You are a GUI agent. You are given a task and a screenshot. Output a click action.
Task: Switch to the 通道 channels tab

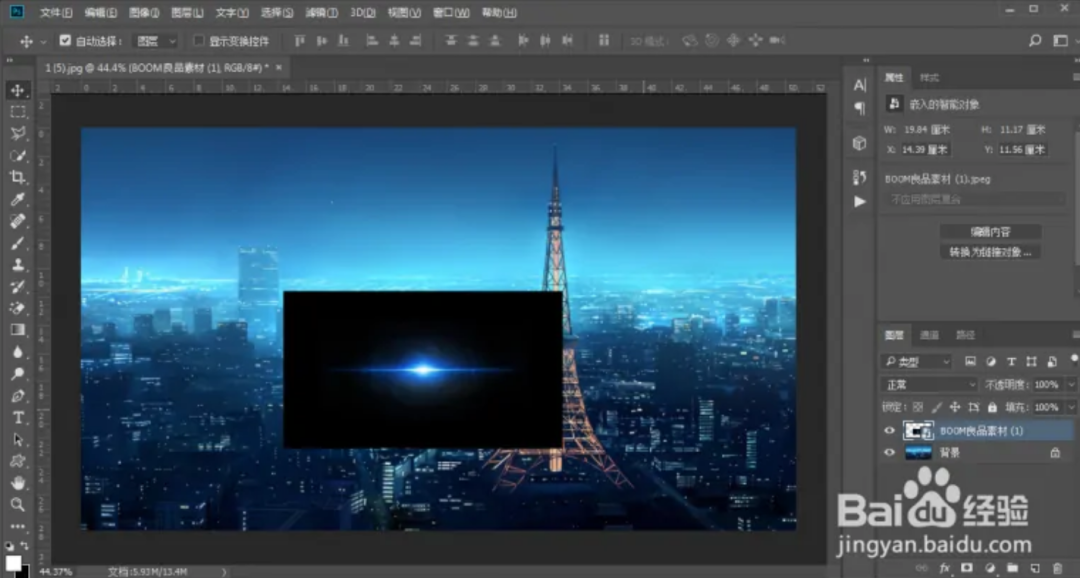[930, 335]
